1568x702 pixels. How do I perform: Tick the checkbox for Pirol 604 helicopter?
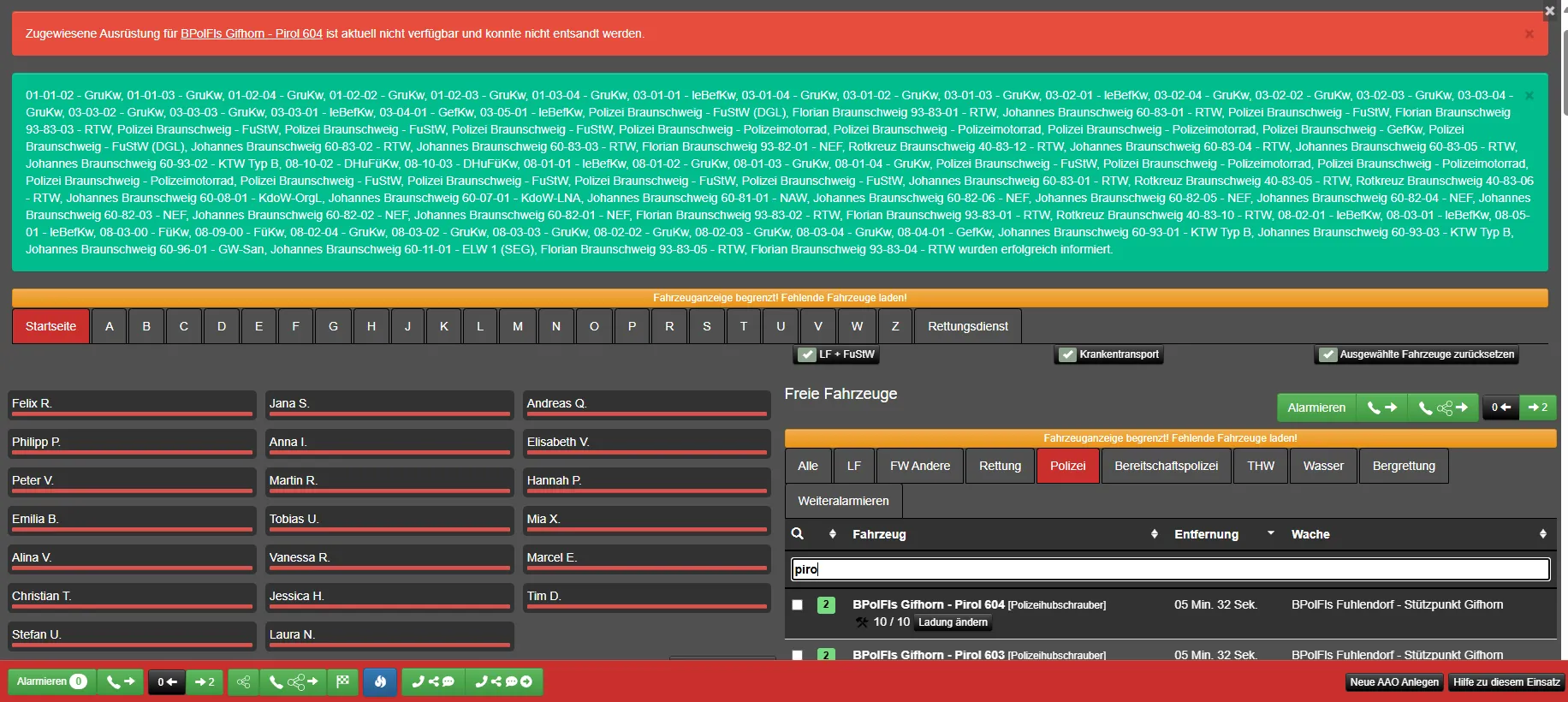click(798, 604)
